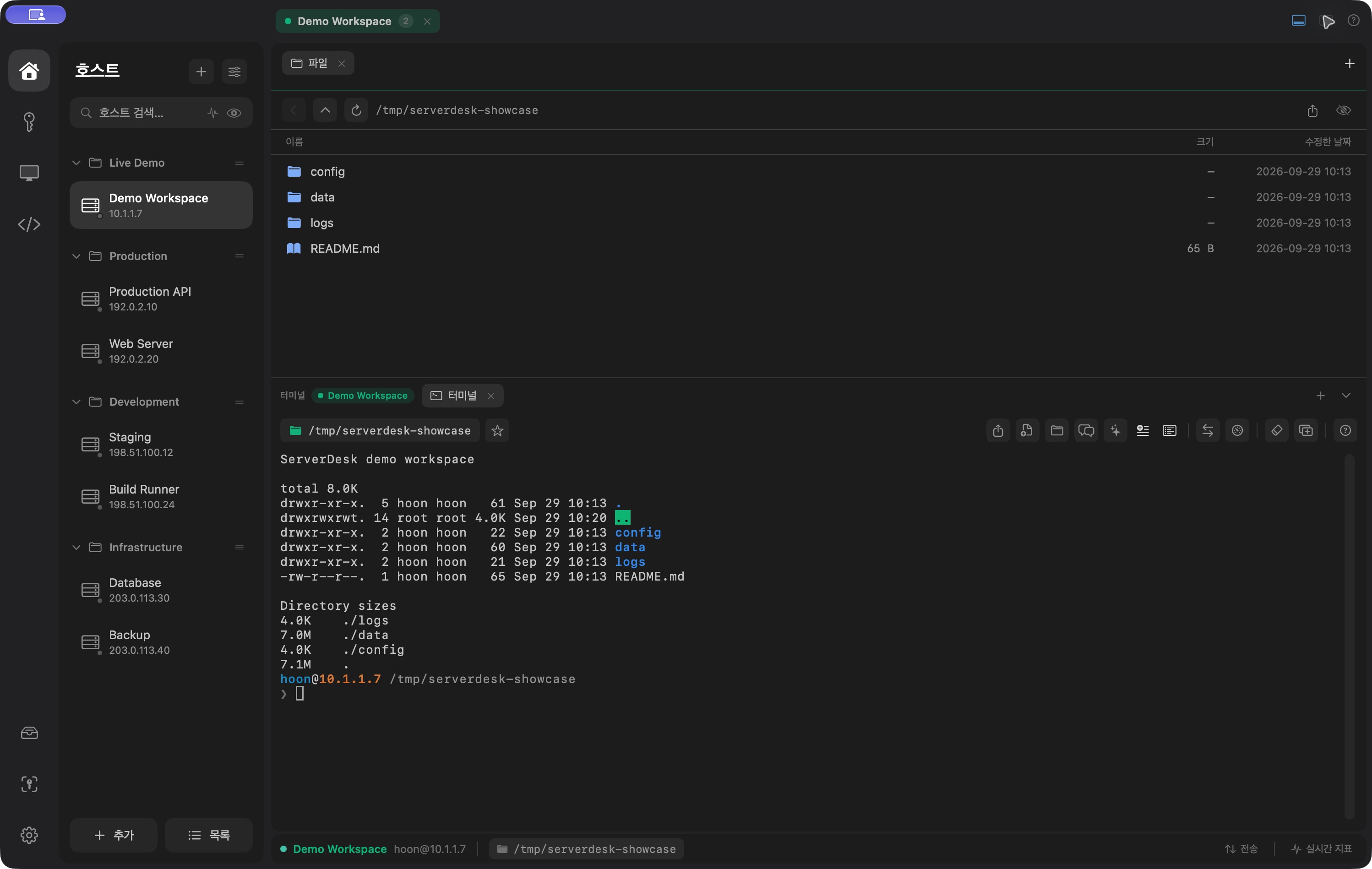Toggle the 실시간 지표 status item
The width and height of the screenshot is (1372, 869).
click(1321, 849)
